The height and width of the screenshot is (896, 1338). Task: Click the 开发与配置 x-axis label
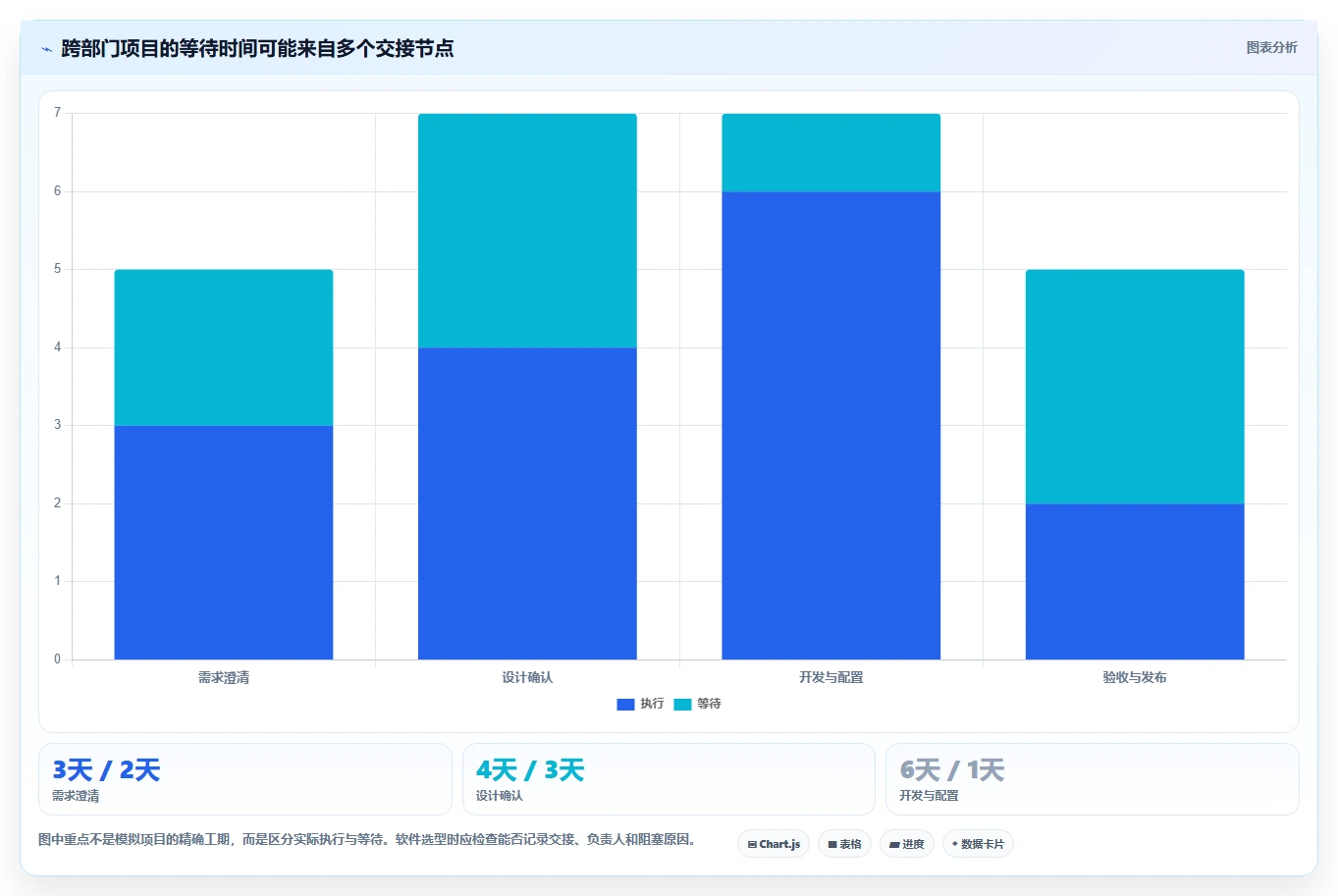click(x=831, y=677)
